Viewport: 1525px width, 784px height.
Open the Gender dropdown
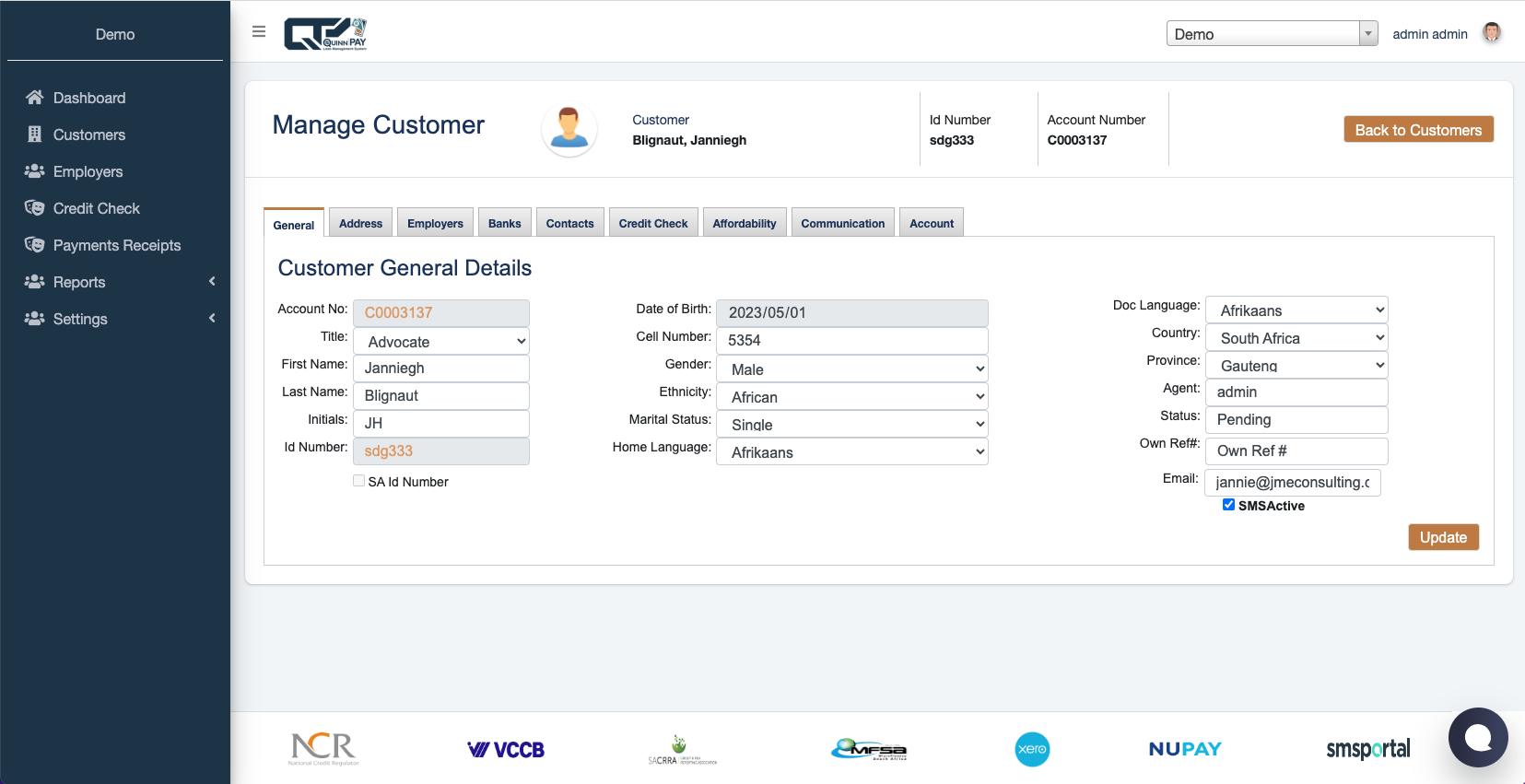tap(852, 369)
